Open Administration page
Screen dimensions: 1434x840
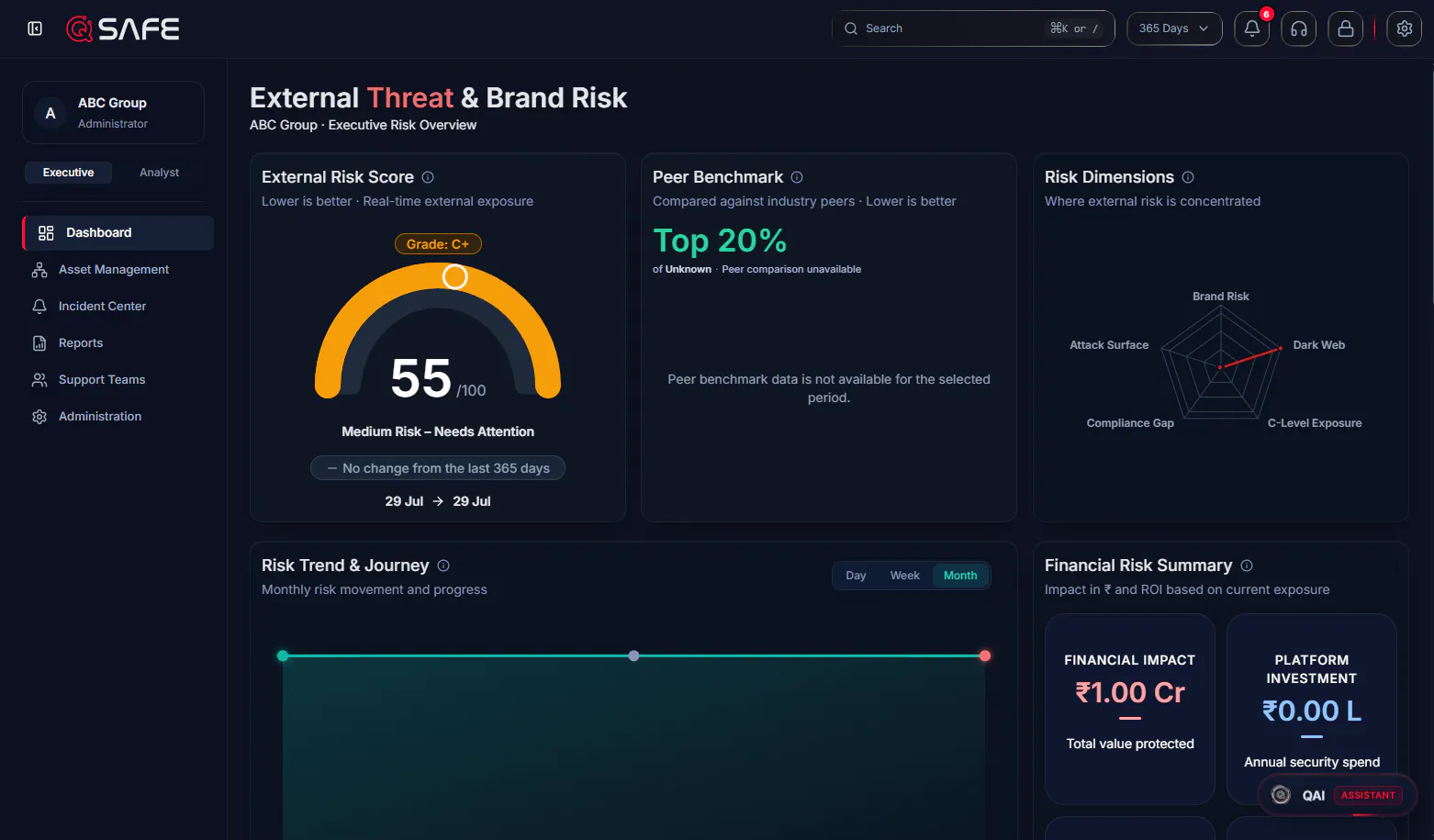tap(118, 417)
